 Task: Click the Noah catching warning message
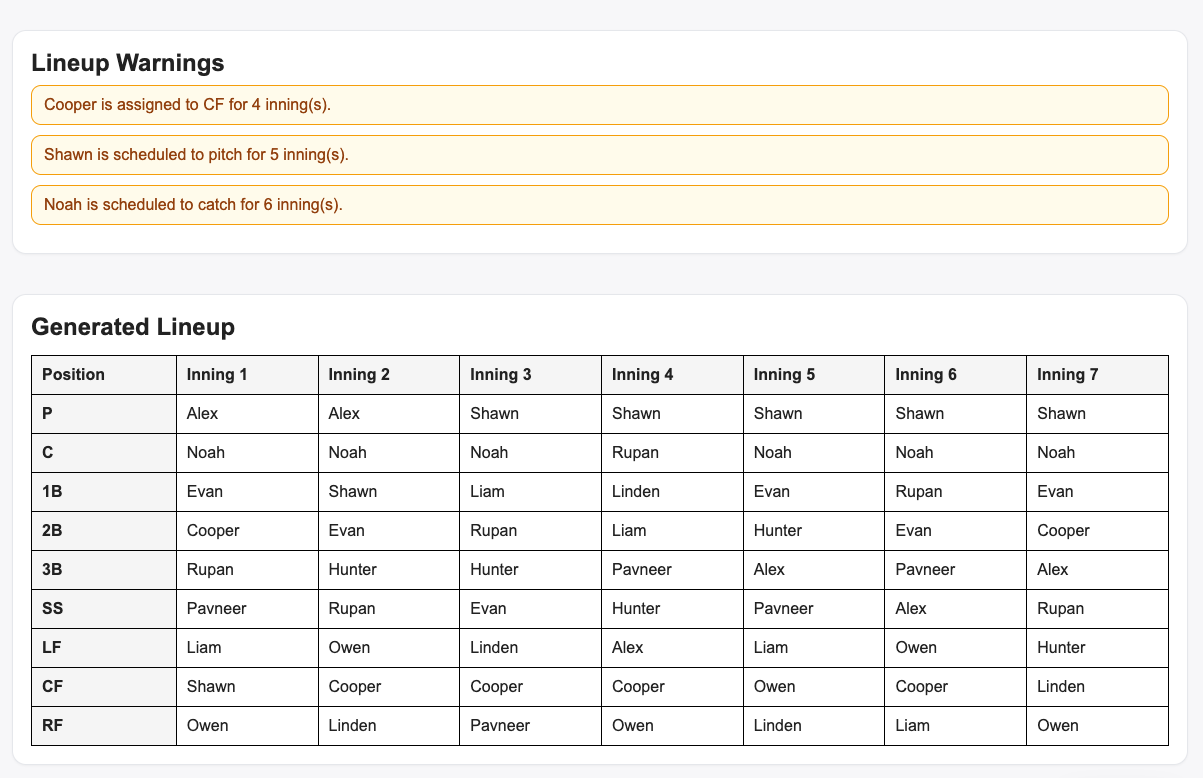tap(600, 205)
